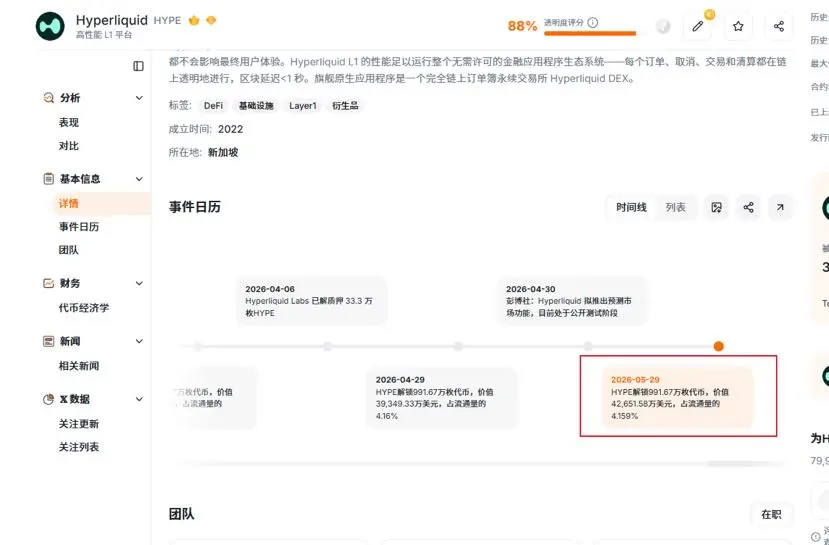This screenshot has width=829, height=545.
Task: Switch to 列表 list view
Action: tap(675, 207)
